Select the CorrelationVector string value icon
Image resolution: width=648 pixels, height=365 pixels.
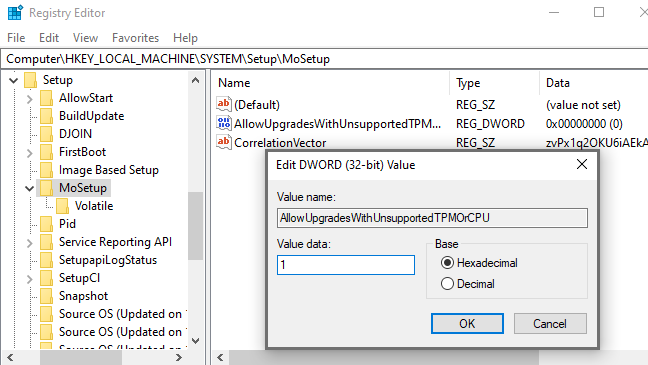coord(224,142)
